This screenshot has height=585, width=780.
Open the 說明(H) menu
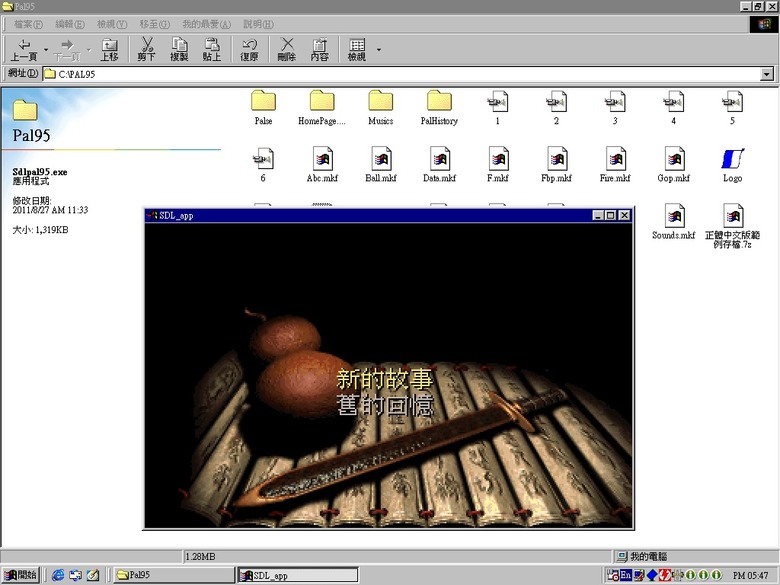click(x=258, y=24)
